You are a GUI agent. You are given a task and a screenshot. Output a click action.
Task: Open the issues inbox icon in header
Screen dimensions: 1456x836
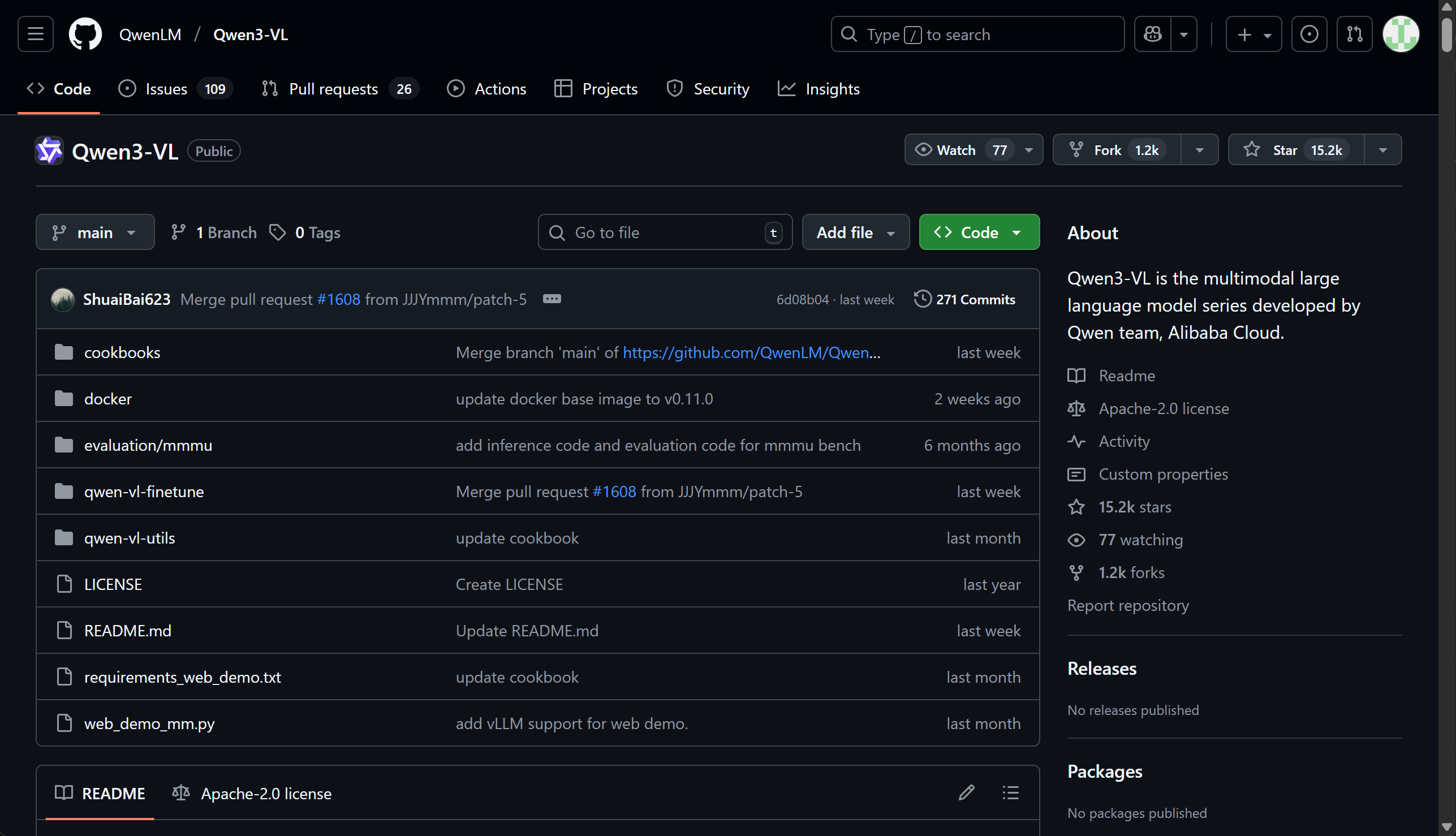coord(1308,35)
